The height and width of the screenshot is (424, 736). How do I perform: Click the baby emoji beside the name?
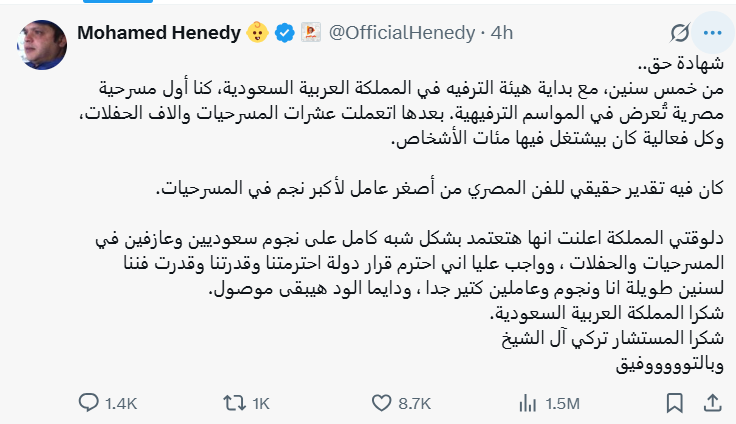pos(258,33)
